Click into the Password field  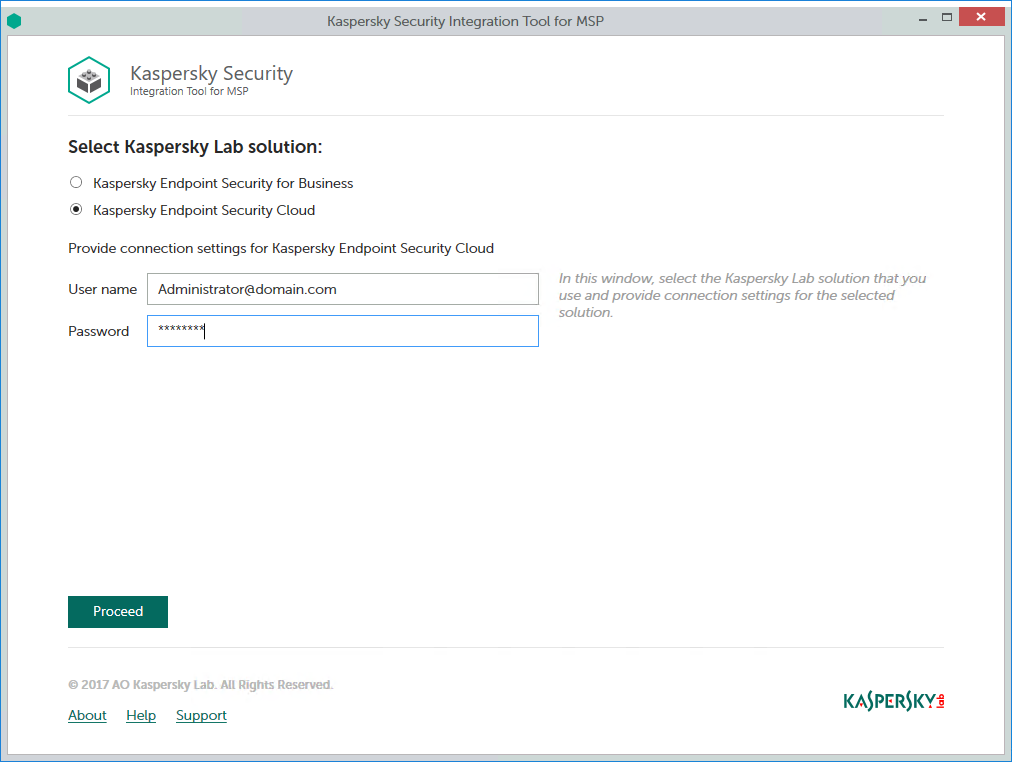click(342, 331)
